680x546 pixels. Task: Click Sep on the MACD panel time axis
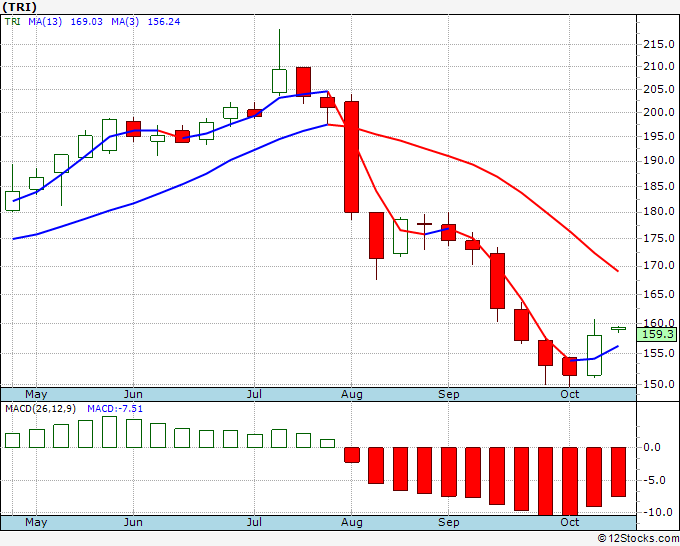click(x=448, y=522)
